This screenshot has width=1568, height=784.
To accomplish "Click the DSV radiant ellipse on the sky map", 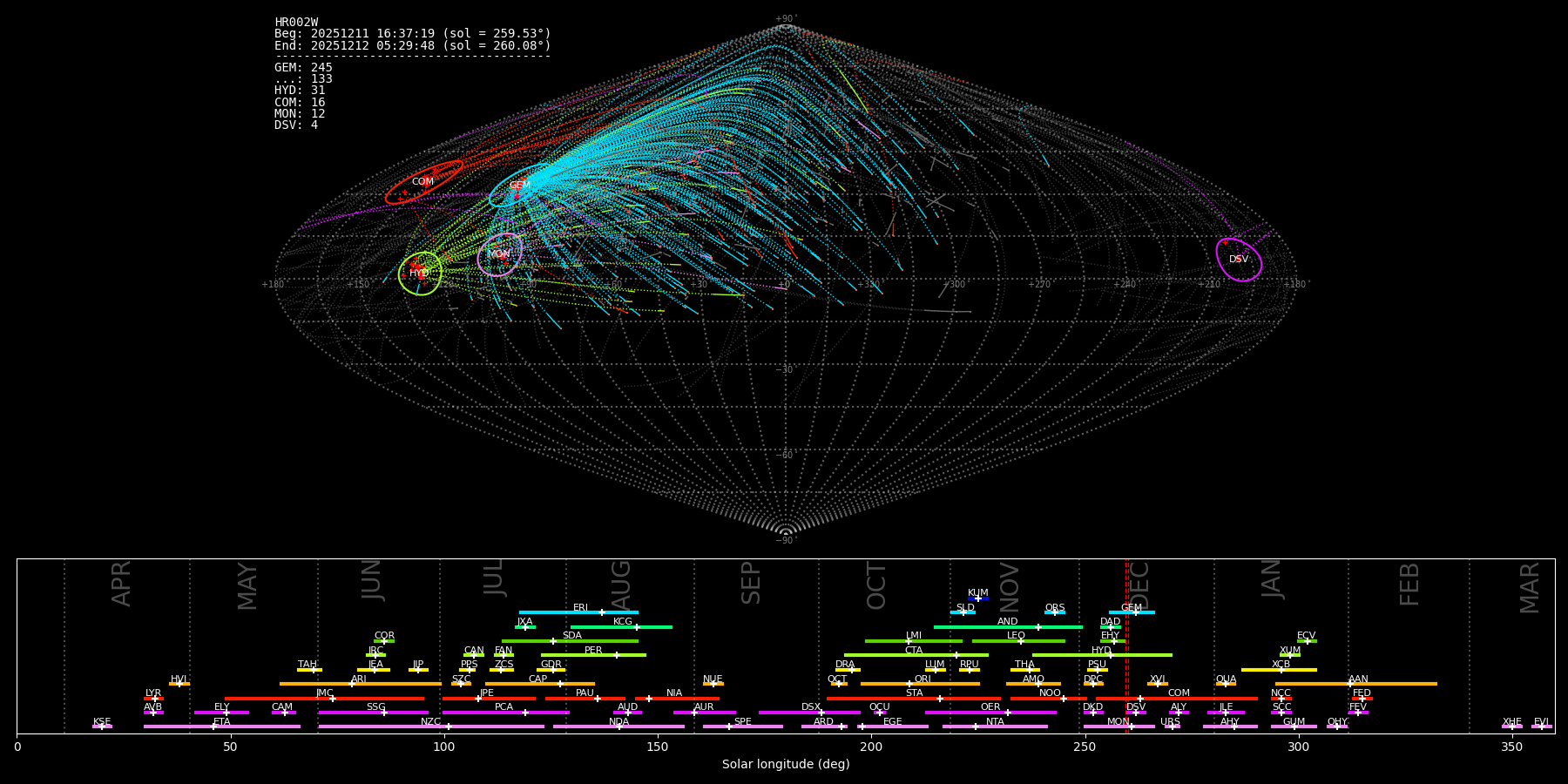I will pos(1239,260).
